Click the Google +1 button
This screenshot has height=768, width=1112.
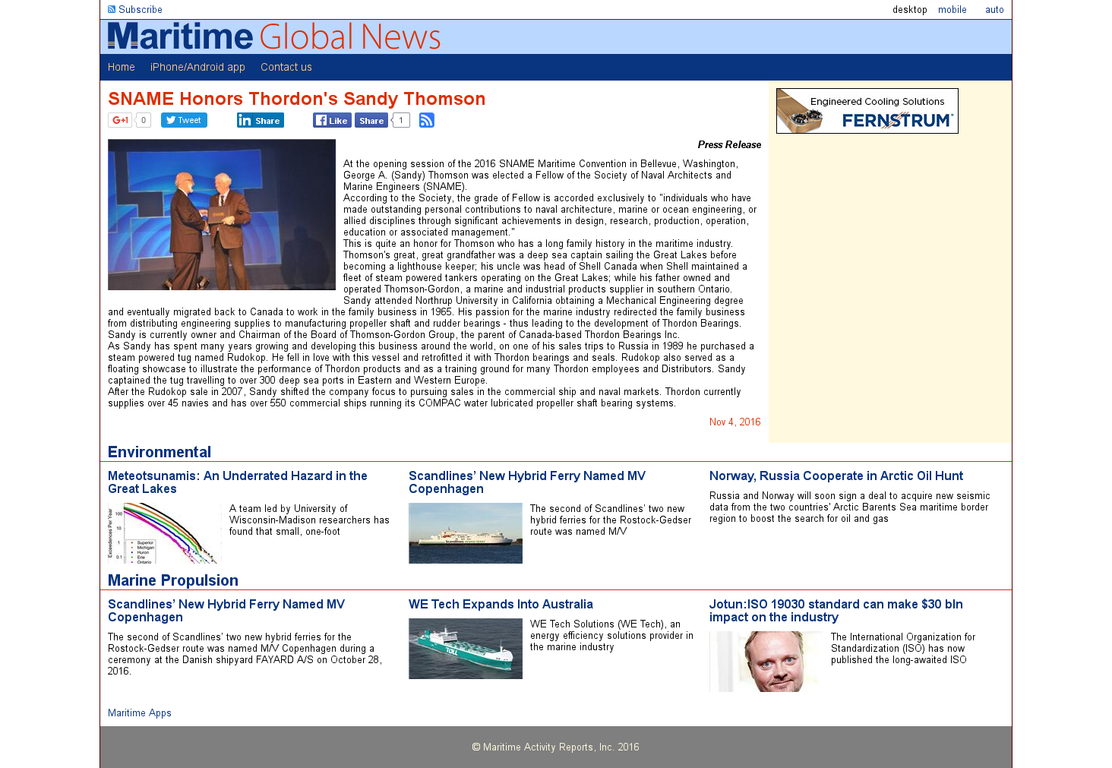coord(120,120)
